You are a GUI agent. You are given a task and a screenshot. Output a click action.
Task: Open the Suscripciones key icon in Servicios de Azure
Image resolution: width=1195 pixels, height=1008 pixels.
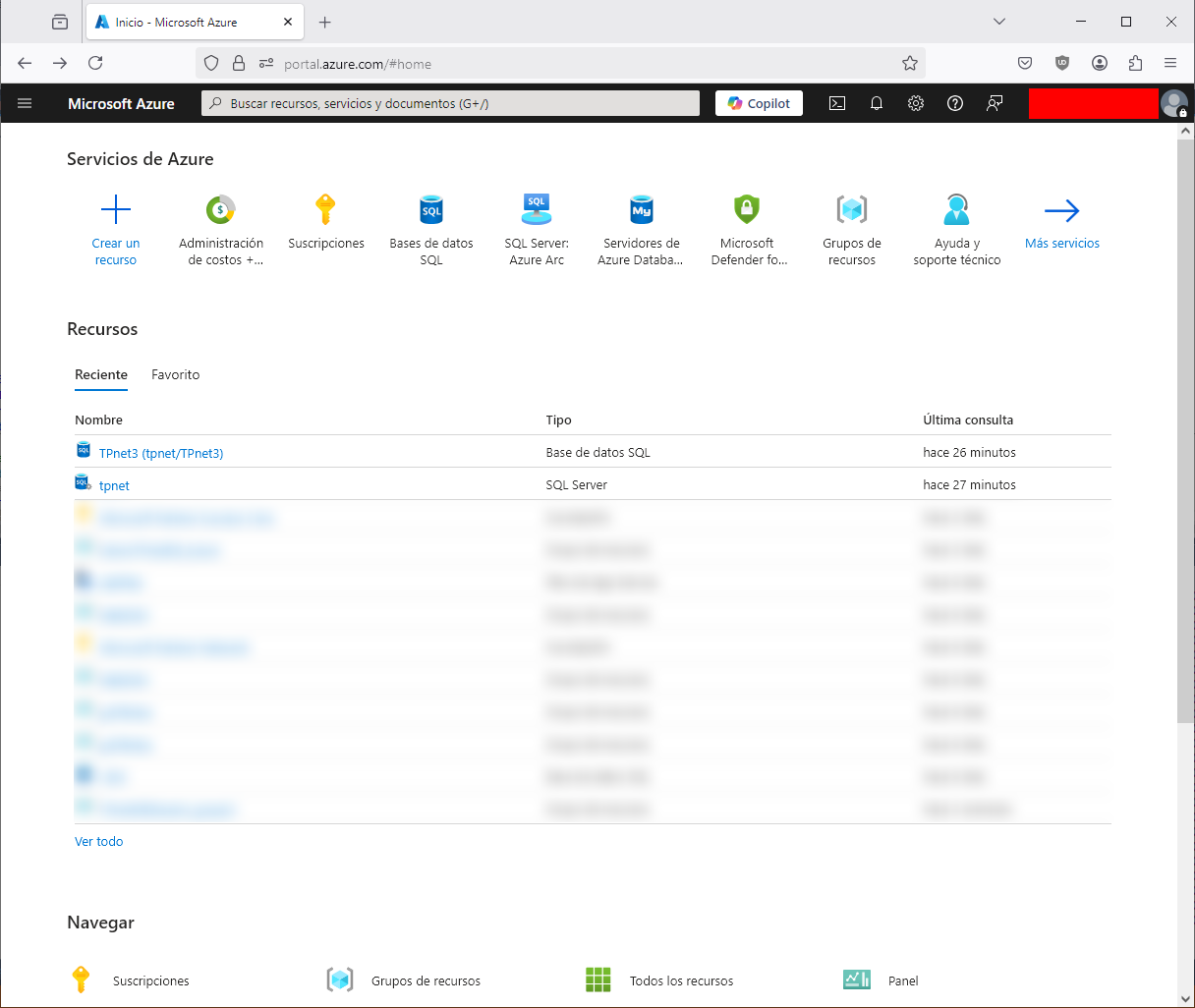point(325,209)
